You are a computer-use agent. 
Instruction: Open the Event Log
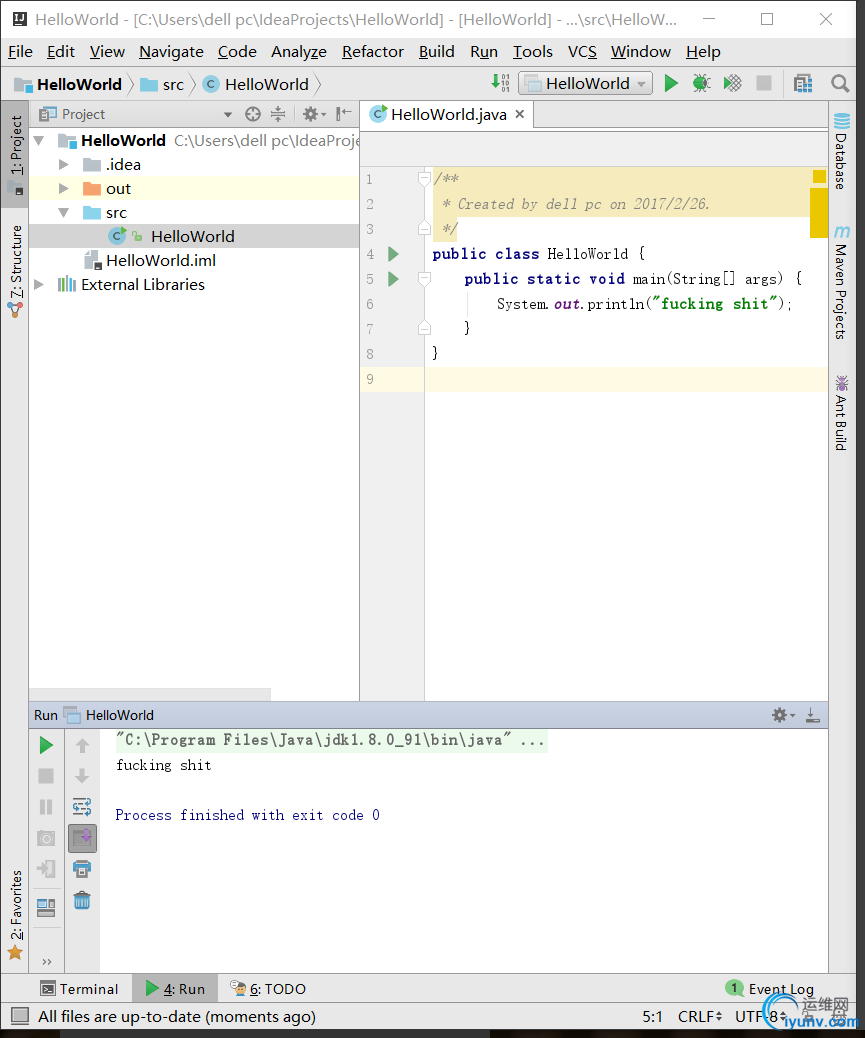(x=771, y=988)
